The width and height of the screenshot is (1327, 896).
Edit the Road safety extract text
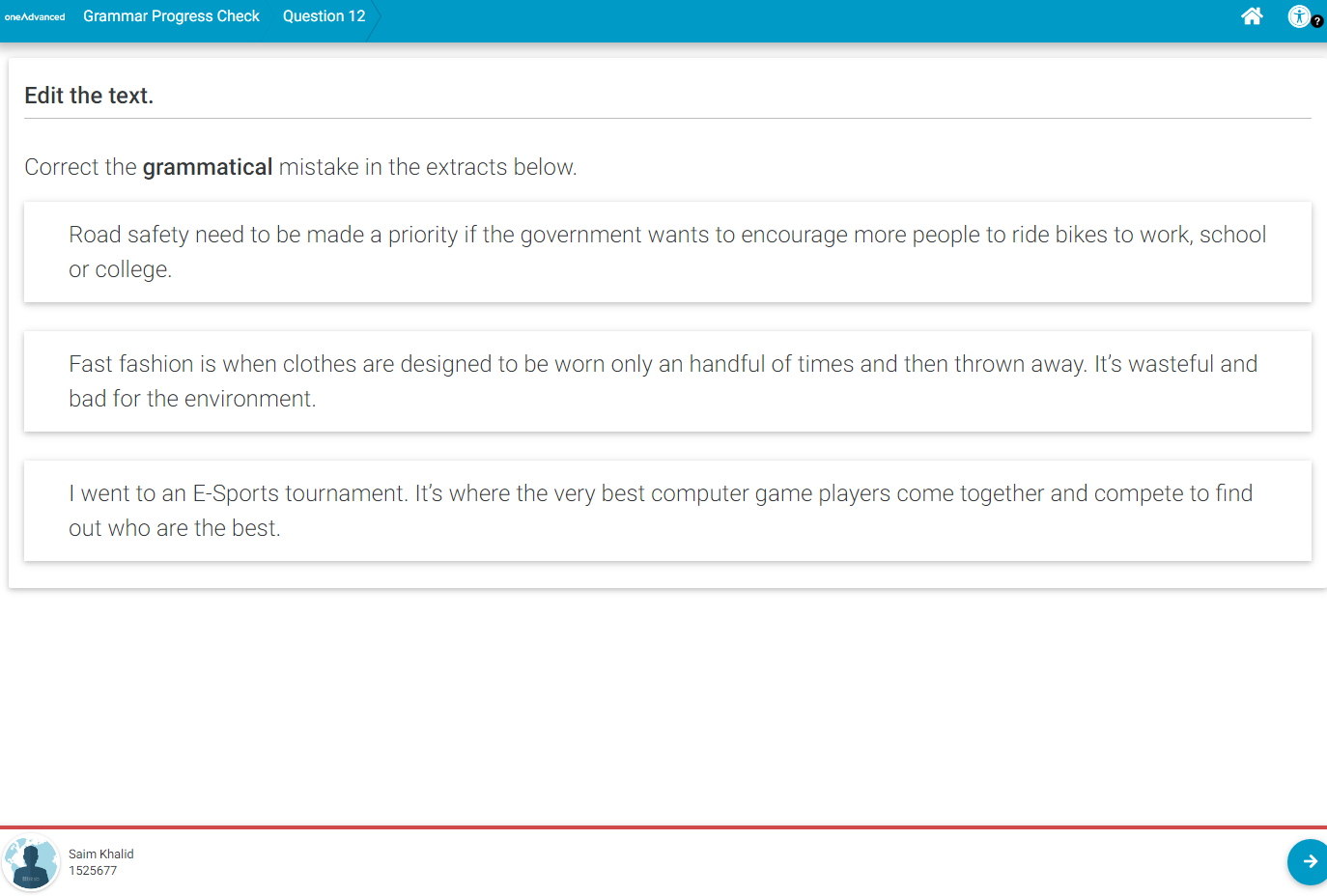[x=667, y=252]
